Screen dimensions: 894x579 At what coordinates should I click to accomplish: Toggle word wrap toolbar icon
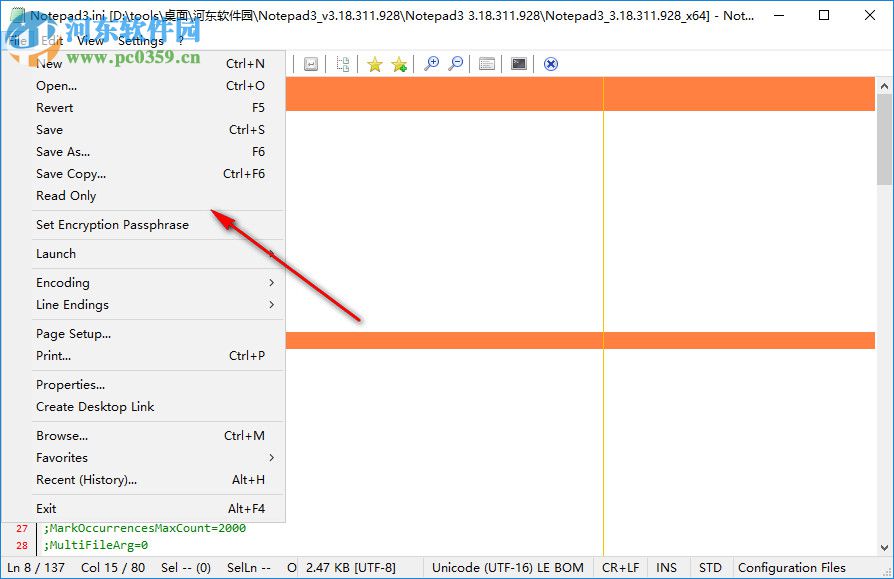tap(311, 64)
